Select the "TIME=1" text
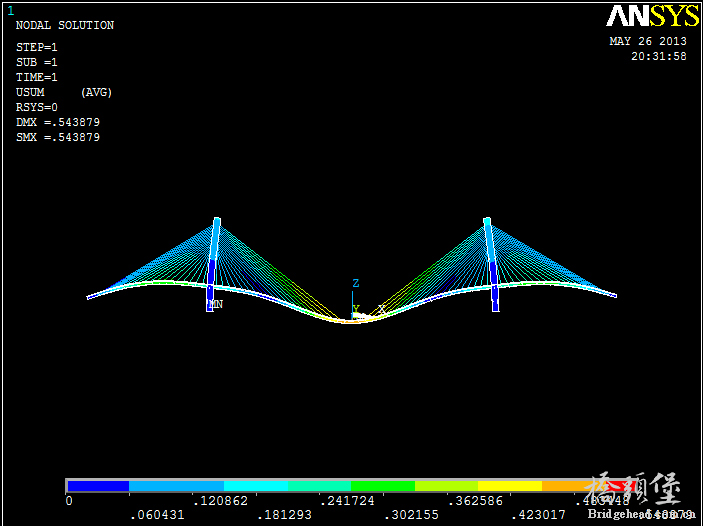Image resolution: width=703 pixels, height=526 pixels. (37, 77)
